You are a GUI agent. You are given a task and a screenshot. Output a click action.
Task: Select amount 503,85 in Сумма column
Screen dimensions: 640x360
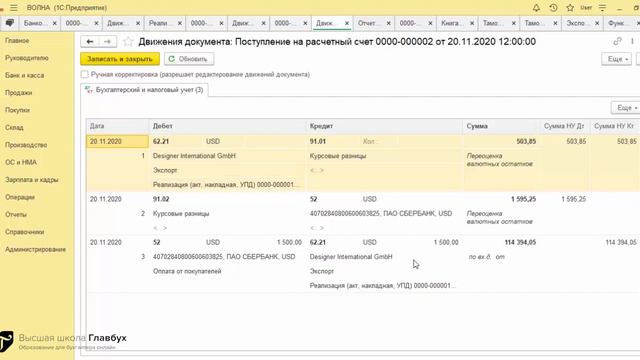click(526, 142)
